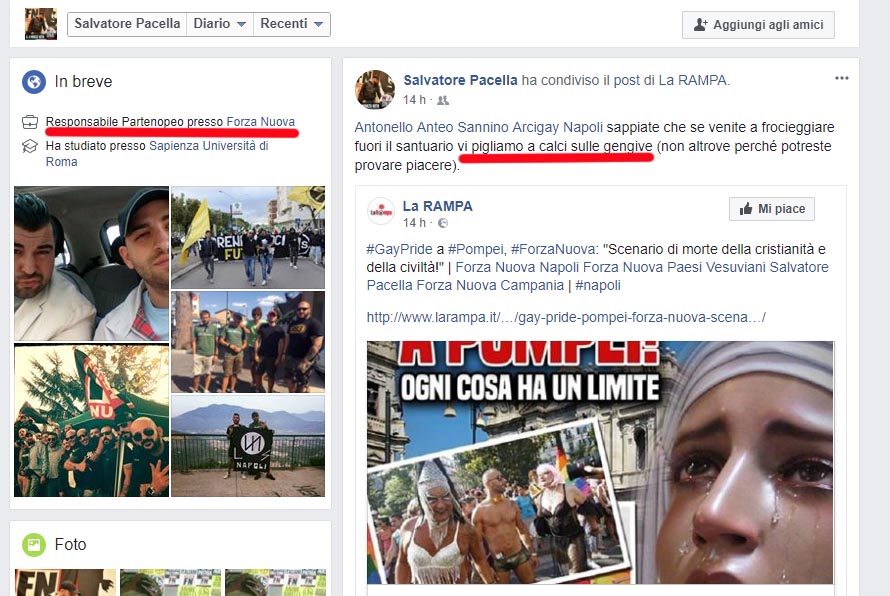
Task: Open Salvatore Pacella name on post
Action: click(x=460, y=81)
